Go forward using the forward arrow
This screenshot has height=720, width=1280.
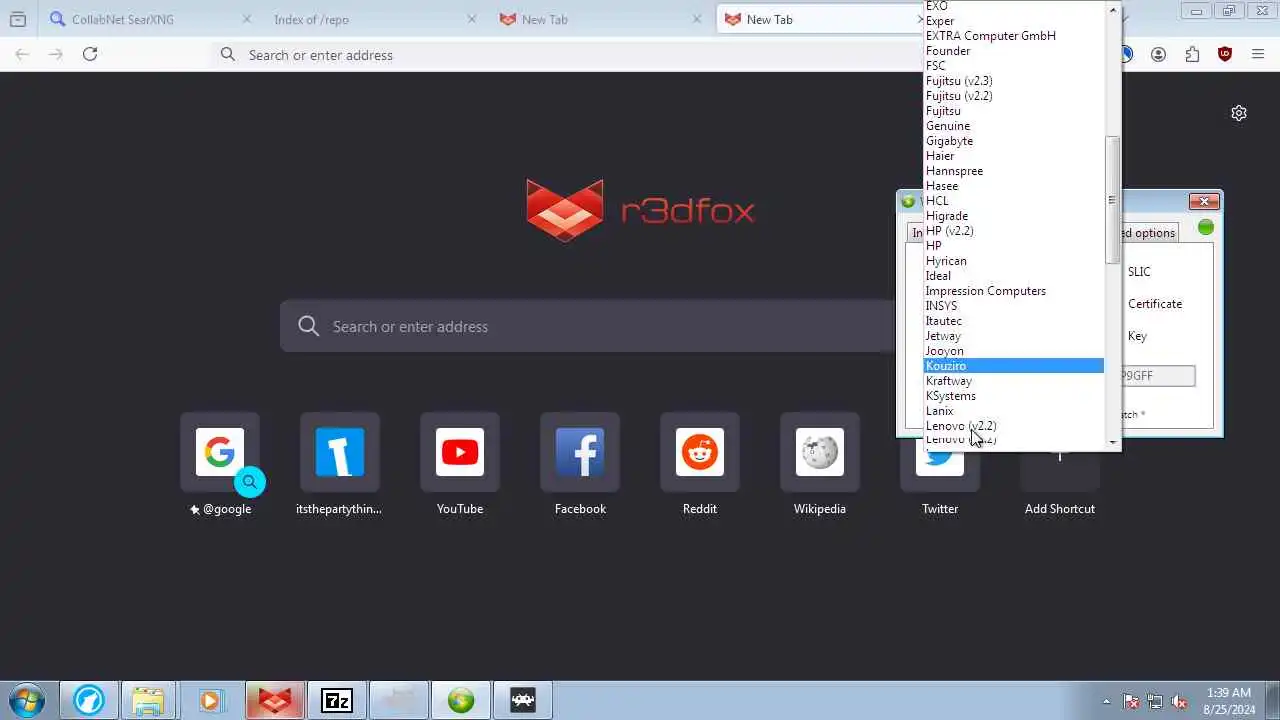56,54
